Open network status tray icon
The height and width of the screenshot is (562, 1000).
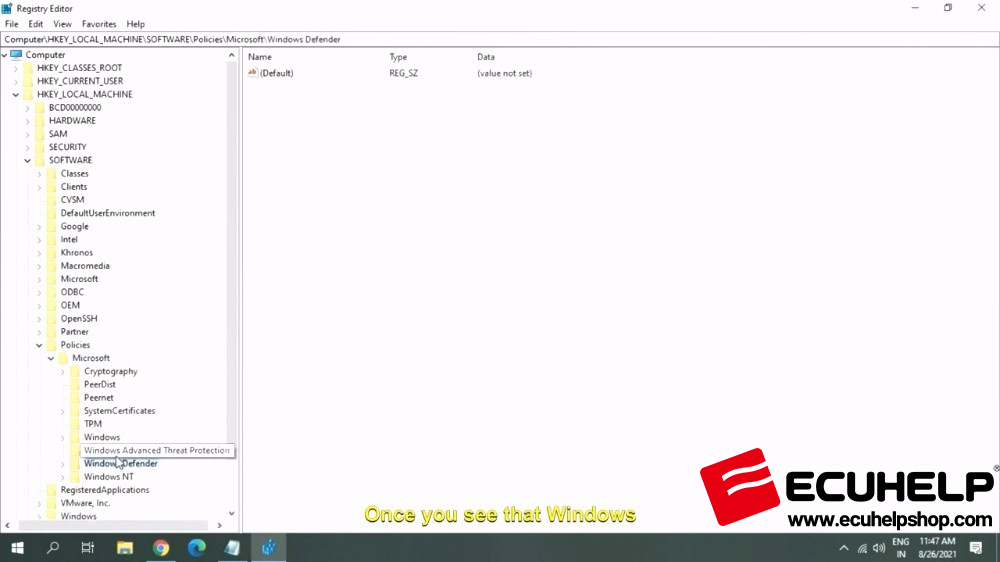(x=862, y=548)
